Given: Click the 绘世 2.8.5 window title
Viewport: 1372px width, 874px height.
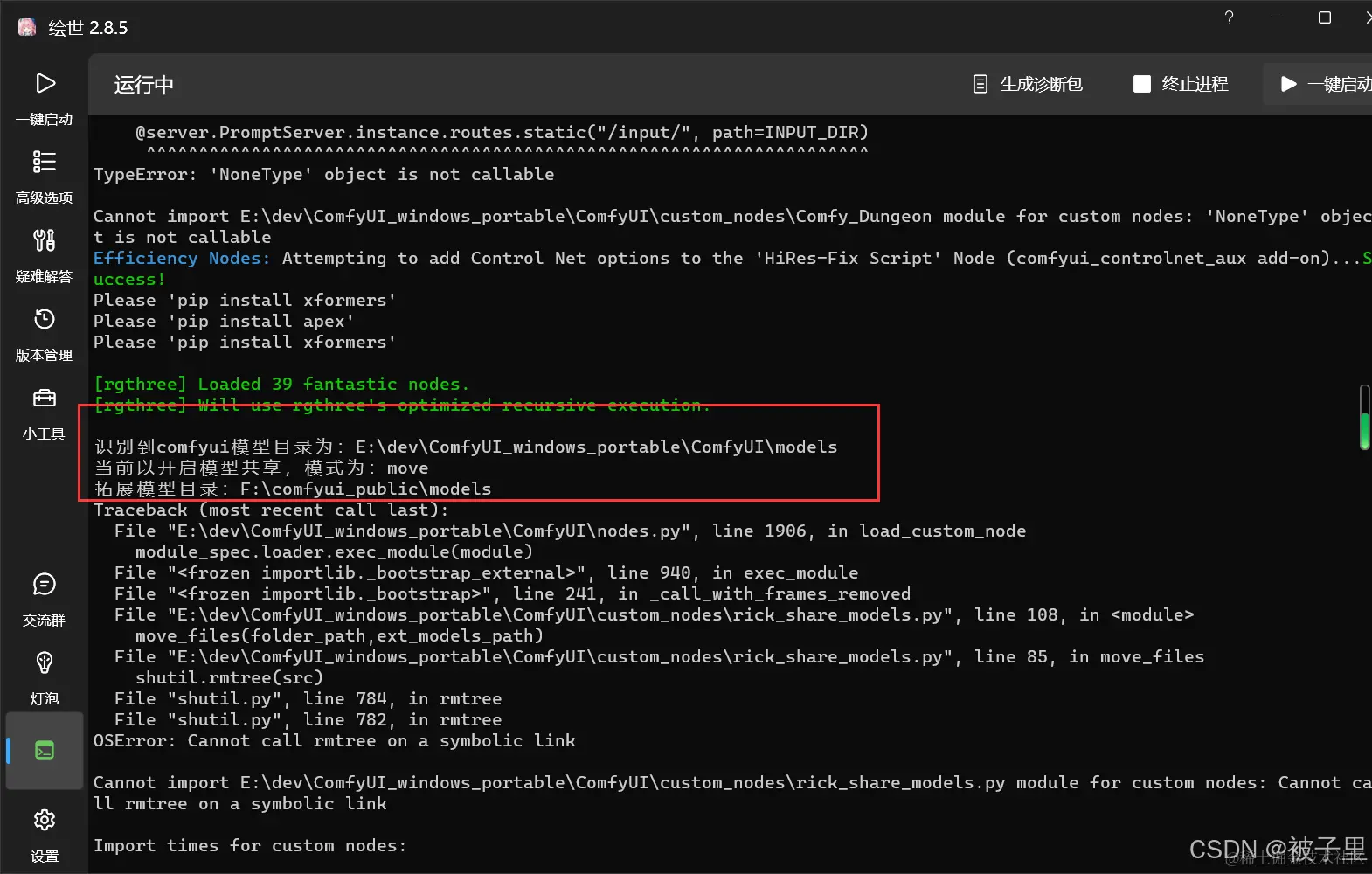Looking at the screenshot, I should click(87, 28).
